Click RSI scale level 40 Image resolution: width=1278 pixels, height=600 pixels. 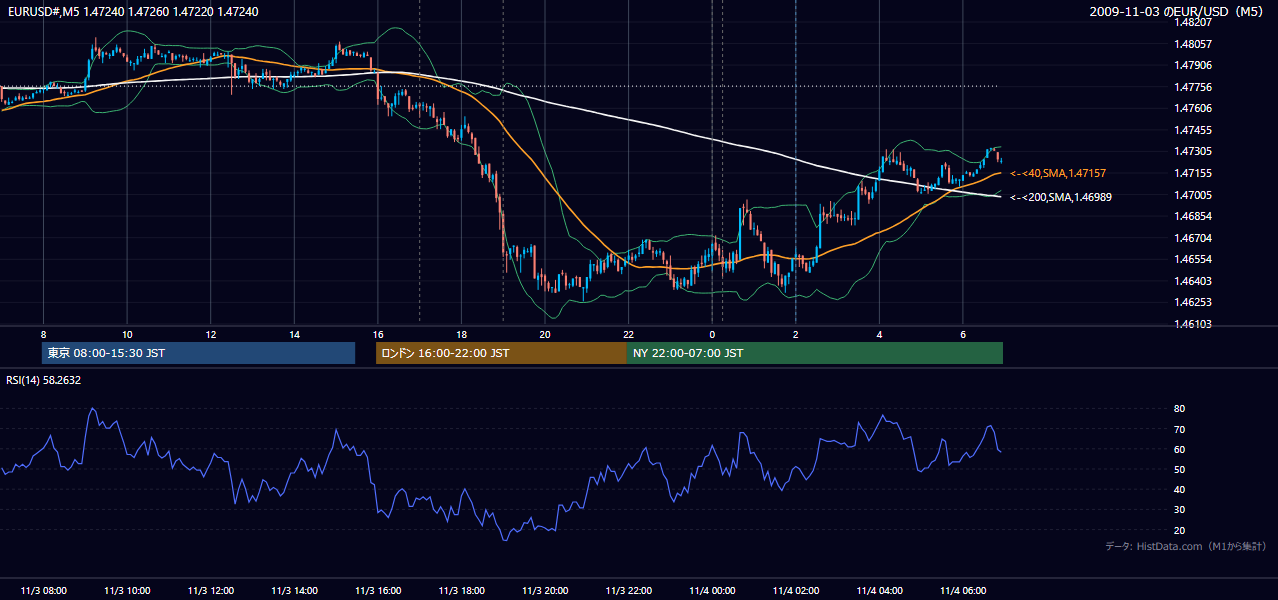tap(1180, 489)
